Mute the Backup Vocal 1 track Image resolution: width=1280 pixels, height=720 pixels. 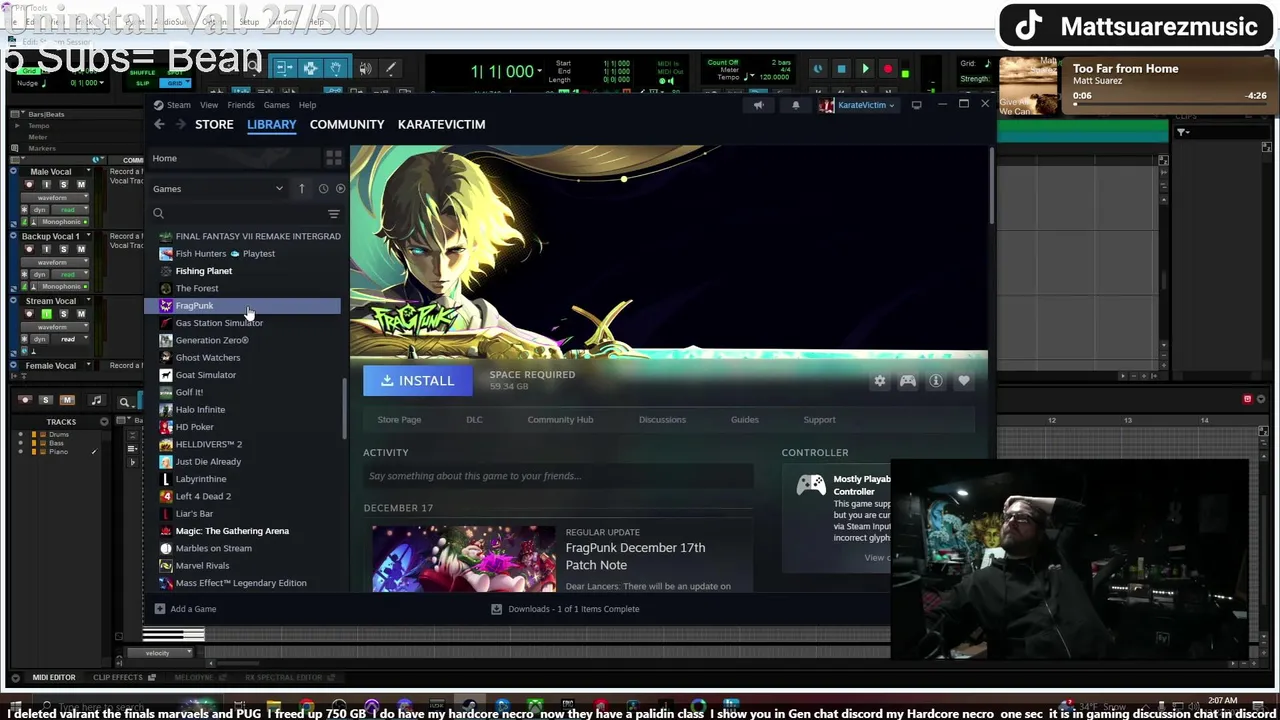81,249
